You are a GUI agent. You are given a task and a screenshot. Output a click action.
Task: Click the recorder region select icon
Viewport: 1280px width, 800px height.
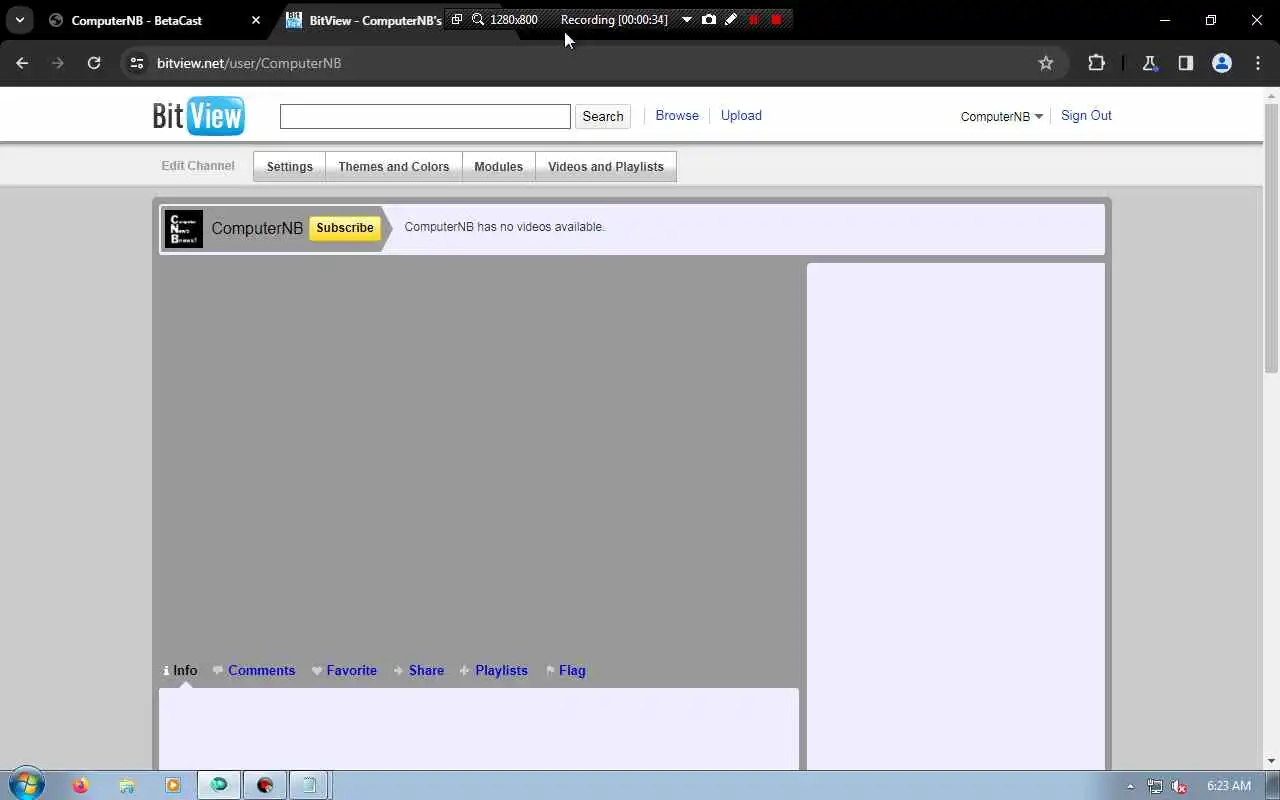pyautogui.click(x=457, y=19)
